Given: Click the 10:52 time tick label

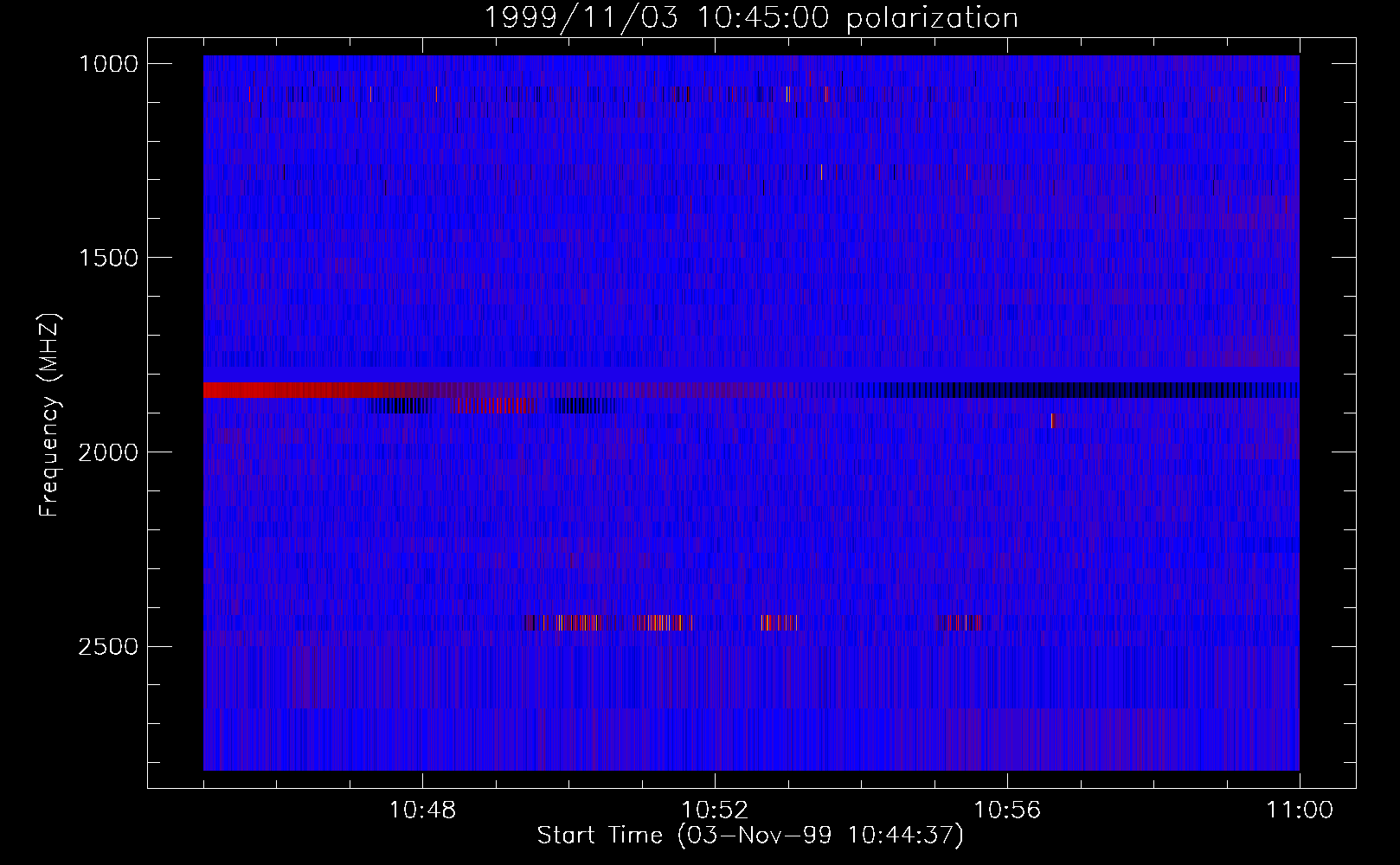Looking at the screenshot, I should pyautogui.click(x=715, y=811).
